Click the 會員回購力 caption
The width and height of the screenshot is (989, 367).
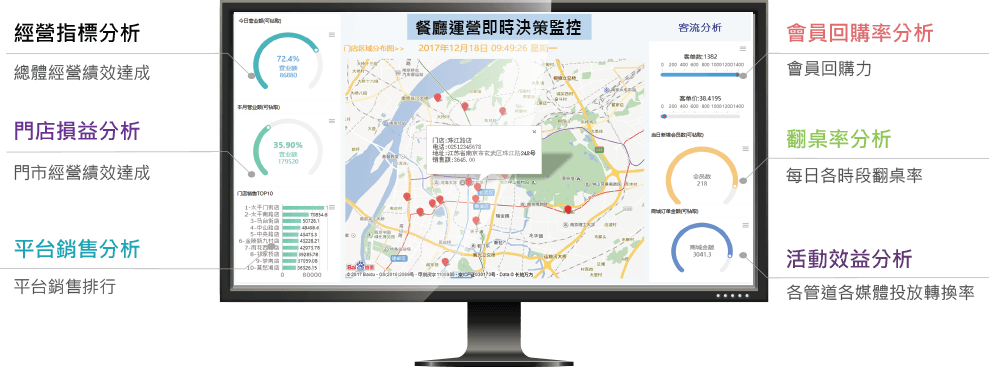click(x=829, y=68)
